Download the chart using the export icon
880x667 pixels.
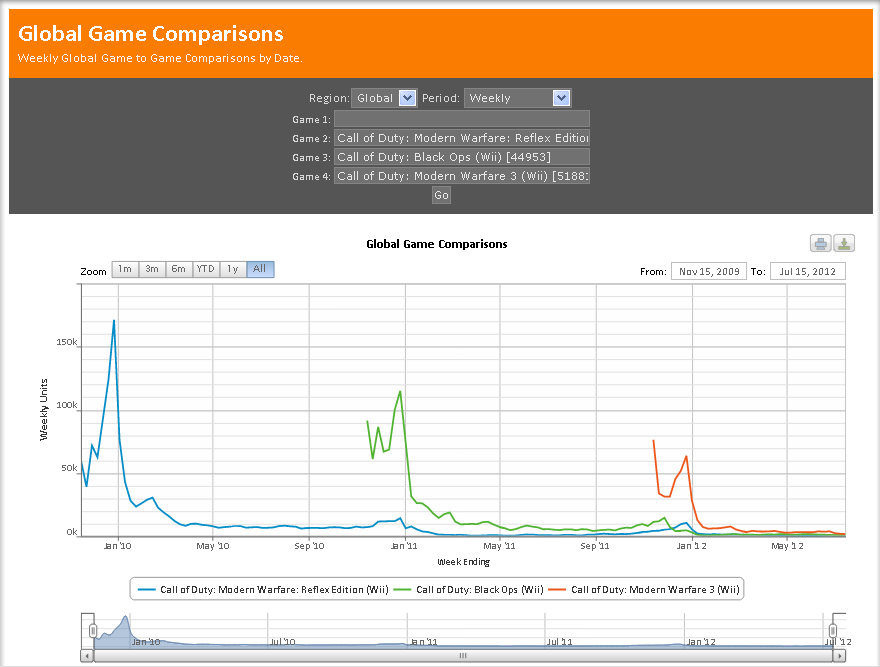pyautogui.click(x=844, y=243)
